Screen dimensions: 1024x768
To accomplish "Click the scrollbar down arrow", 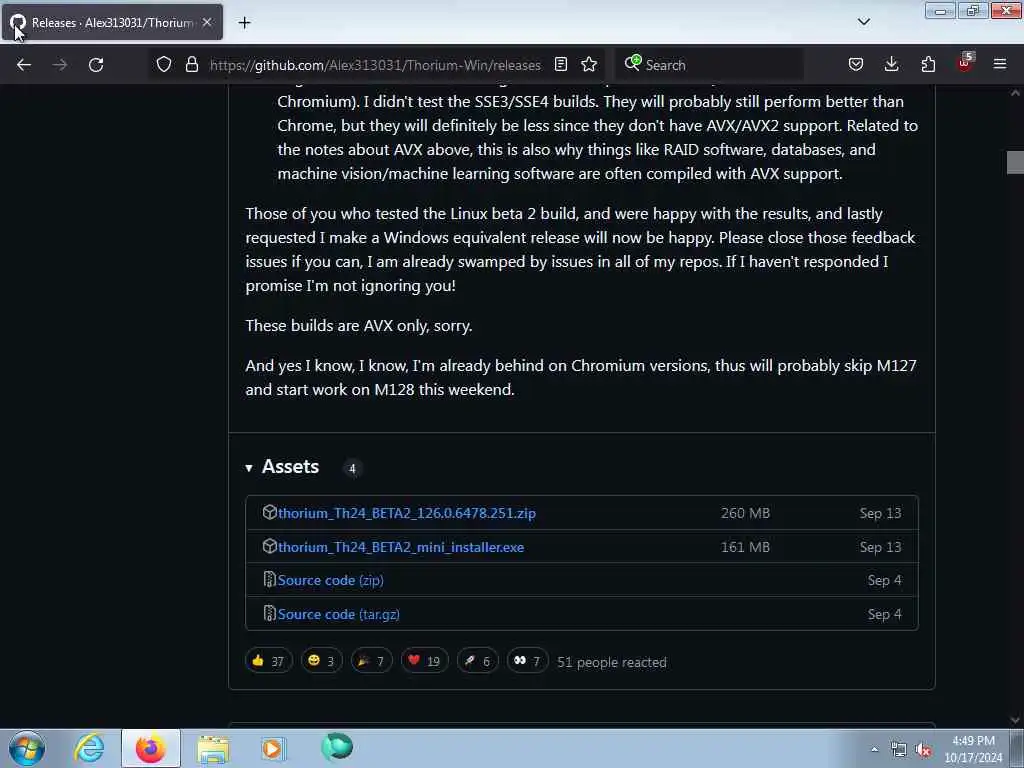I will point(1015,720).
